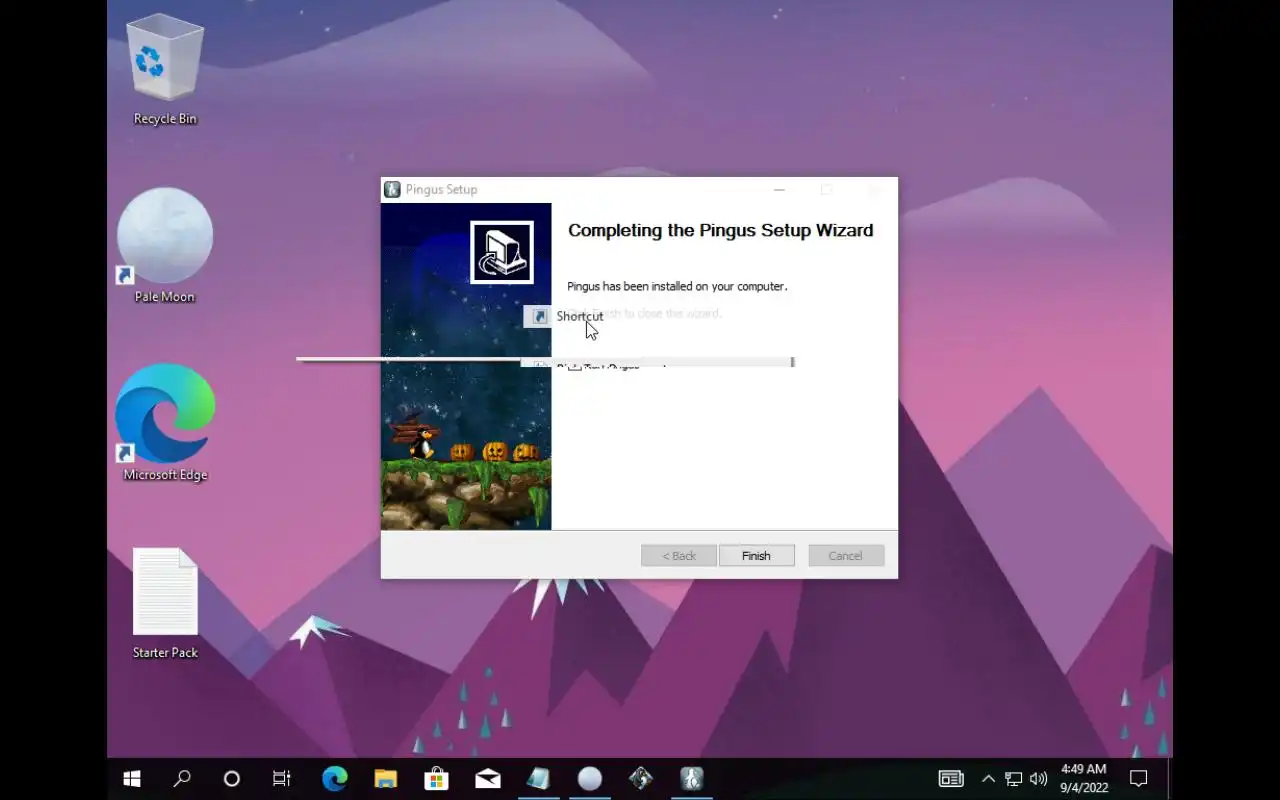Click the grayed-out Cancel button
The height and width of the screenshot is (800, 1280).
[x=846, y=556]
